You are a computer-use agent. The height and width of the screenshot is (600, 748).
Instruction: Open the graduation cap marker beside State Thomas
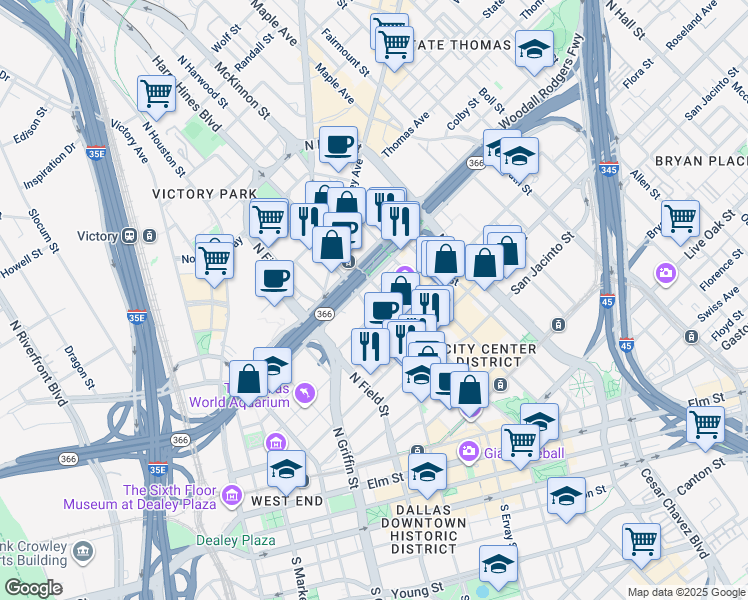pos(534,47)
